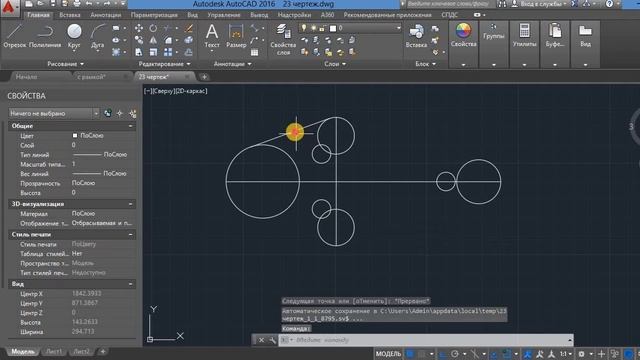Select the Размер dimension tool
The image size is (640, 360).
coord(236,36)
